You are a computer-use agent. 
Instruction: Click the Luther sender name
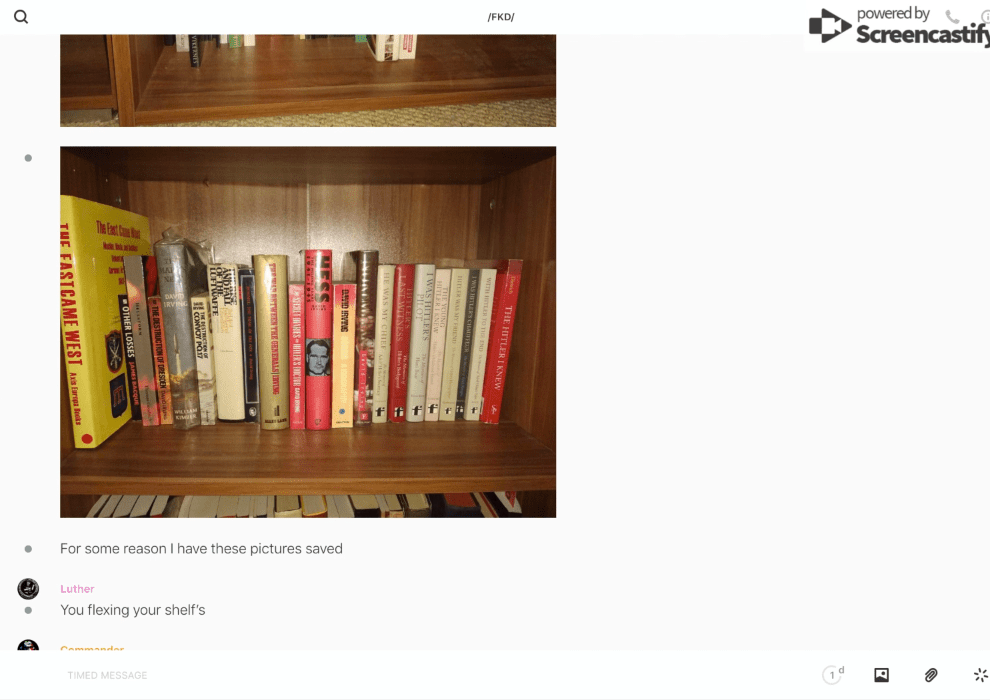point(77,589)
